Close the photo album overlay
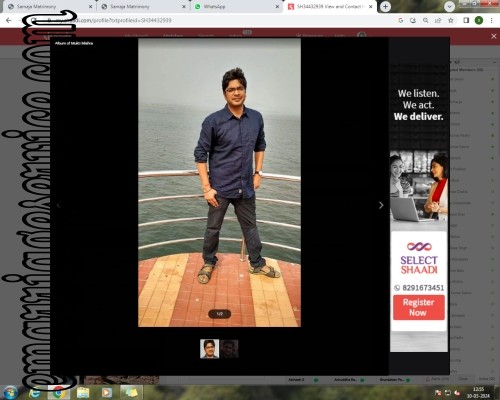This screenshot has height=400, width=500. [494, 36]
